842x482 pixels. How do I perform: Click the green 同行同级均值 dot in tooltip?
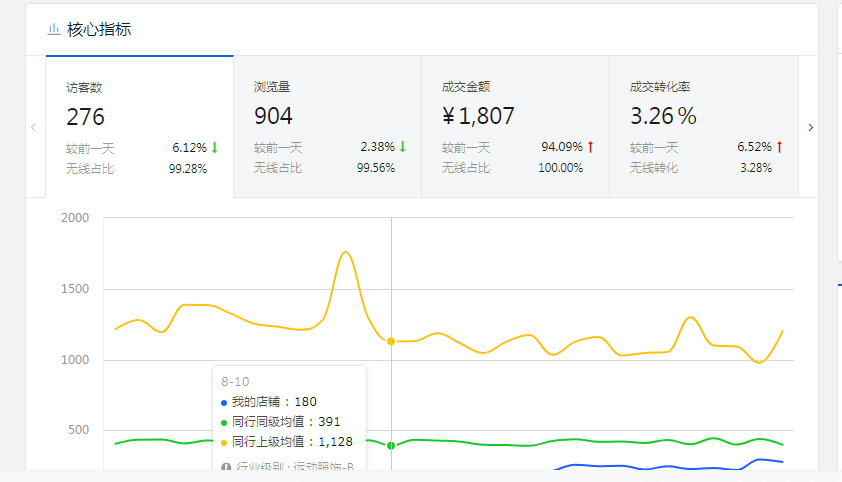click(x=224, y=422)
